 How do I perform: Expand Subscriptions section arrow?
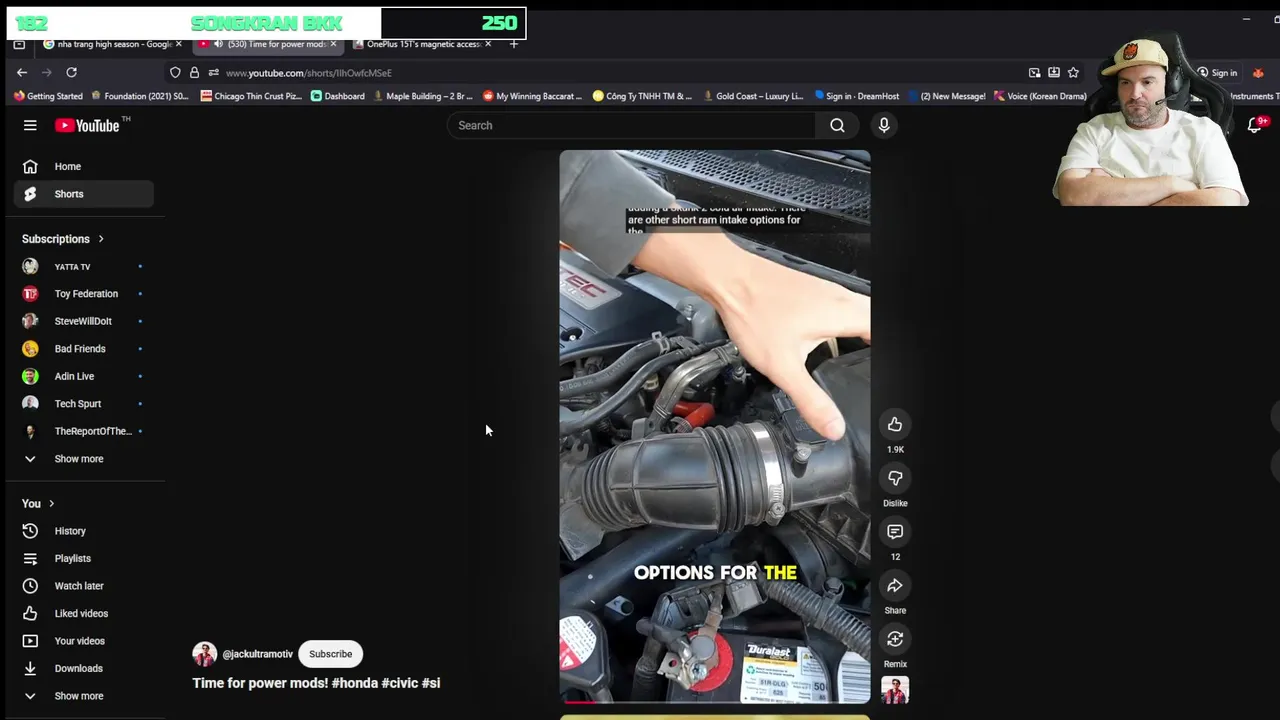point(101,239)
